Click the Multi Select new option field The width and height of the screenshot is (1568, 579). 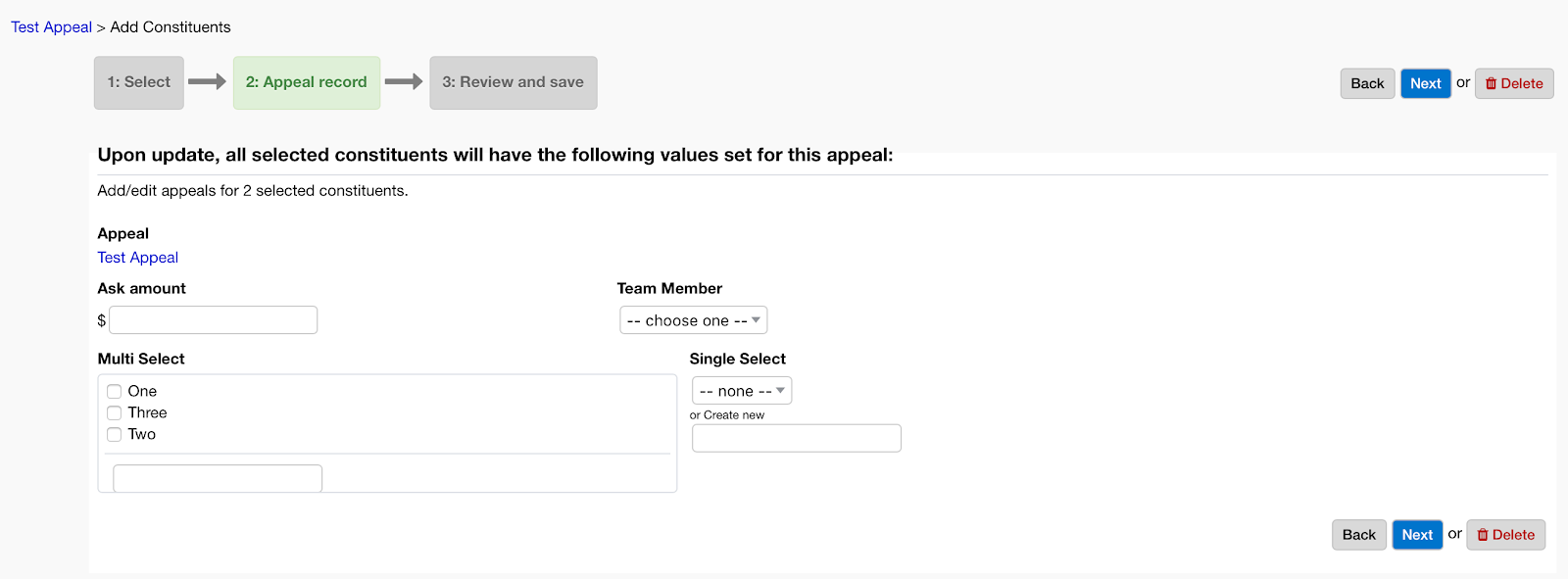[x=218, y=478]
